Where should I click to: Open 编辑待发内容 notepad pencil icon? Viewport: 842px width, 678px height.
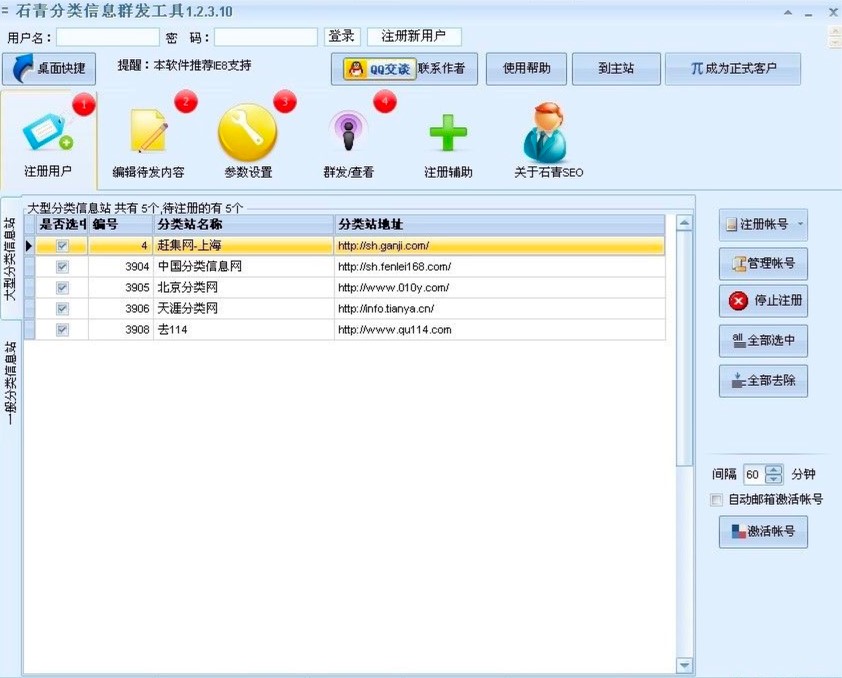148,132
